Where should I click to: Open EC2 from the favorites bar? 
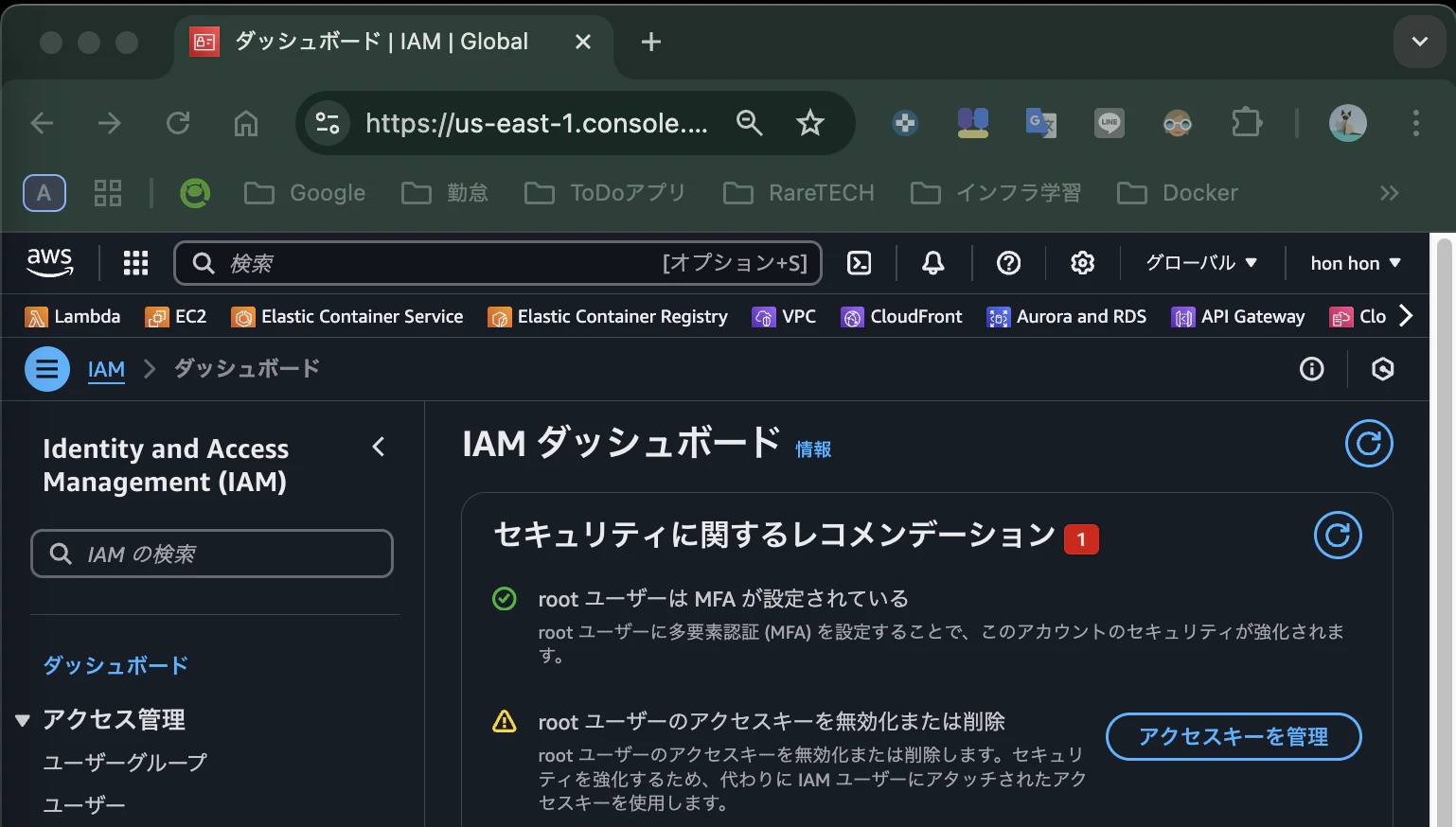[x=176, y=316]
